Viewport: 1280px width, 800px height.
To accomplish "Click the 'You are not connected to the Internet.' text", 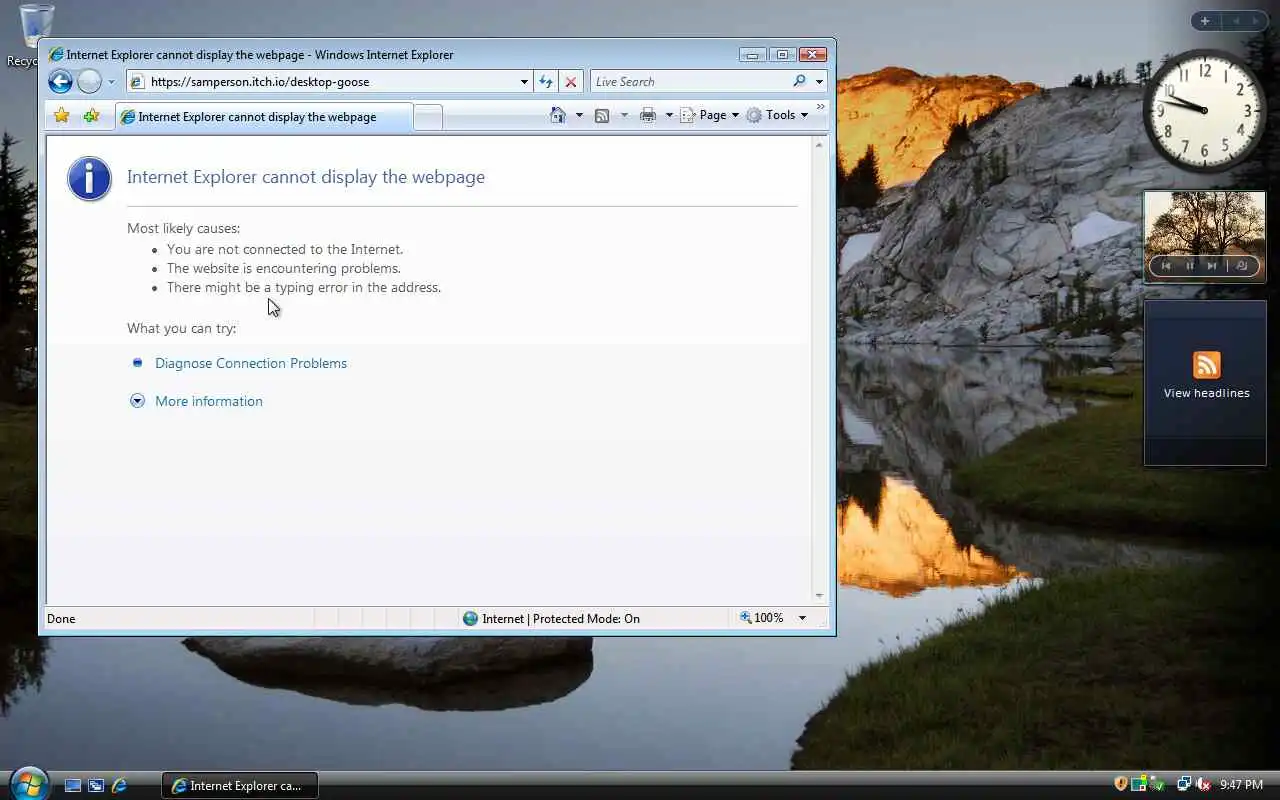I will 285,249.
